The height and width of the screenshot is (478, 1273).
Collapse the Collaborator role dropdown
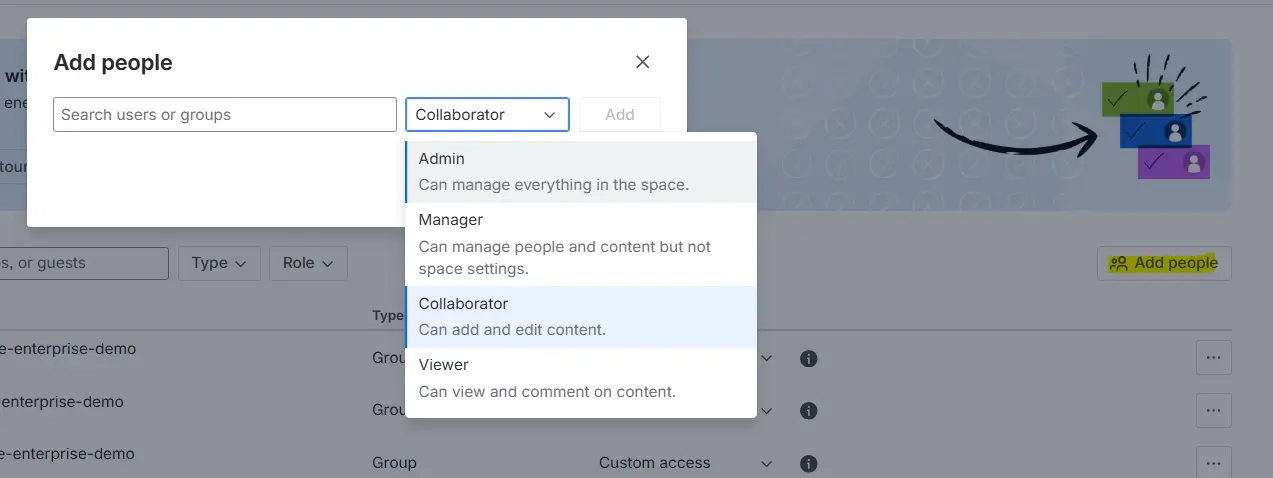pyautogui.click(x=487, y=114)
